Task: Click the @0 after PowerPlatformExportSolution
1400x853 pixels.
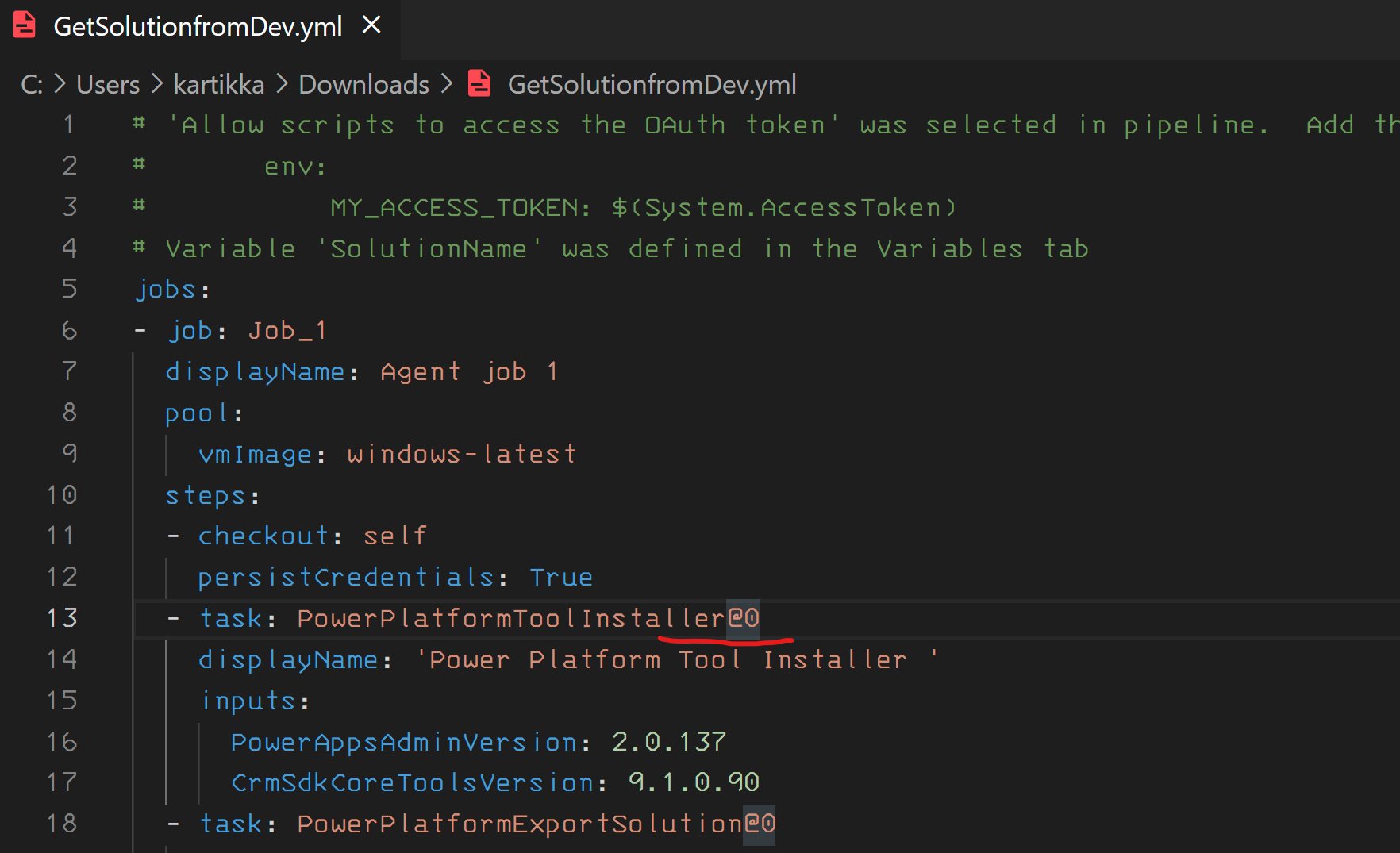Action: pyautogui.click(x=760, y=824)
